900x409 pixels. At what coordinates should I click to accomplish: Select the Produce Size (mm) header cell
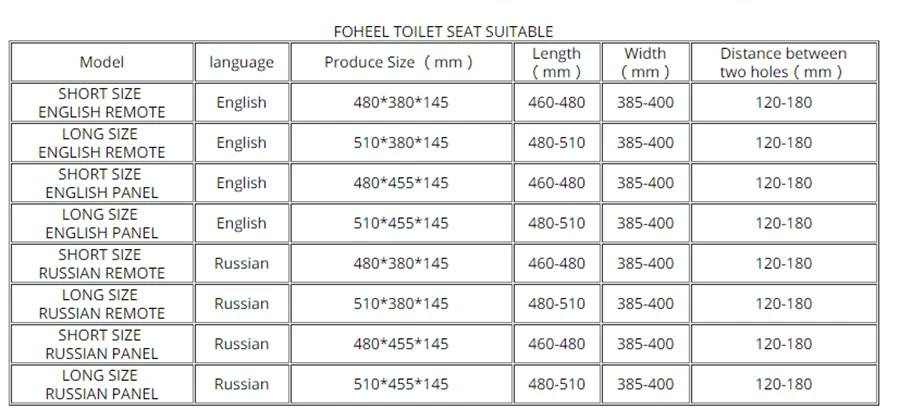point(401,62)
